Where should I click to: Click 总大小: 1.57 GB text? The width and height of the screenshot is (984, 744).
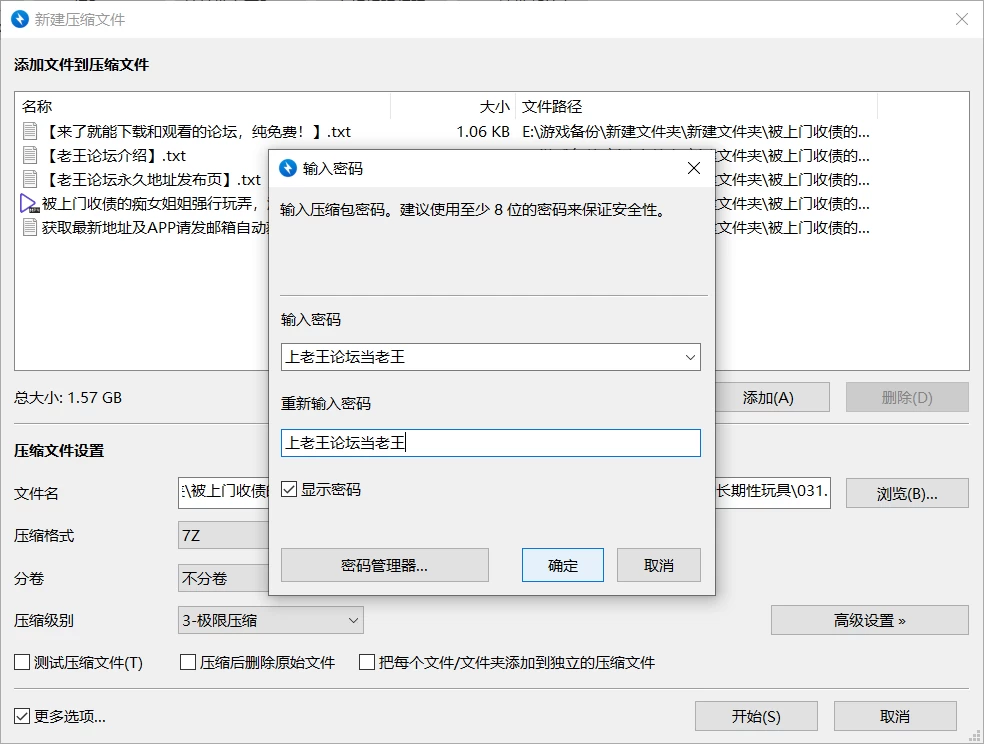pyautogui.click(x=68, y=398)
